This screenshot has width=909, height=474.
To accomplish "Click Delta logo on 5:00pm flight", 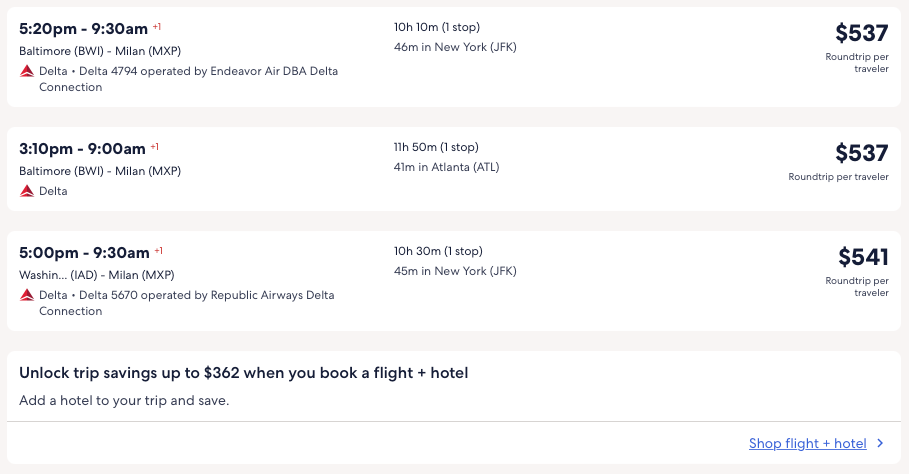I will coord(27,295).
